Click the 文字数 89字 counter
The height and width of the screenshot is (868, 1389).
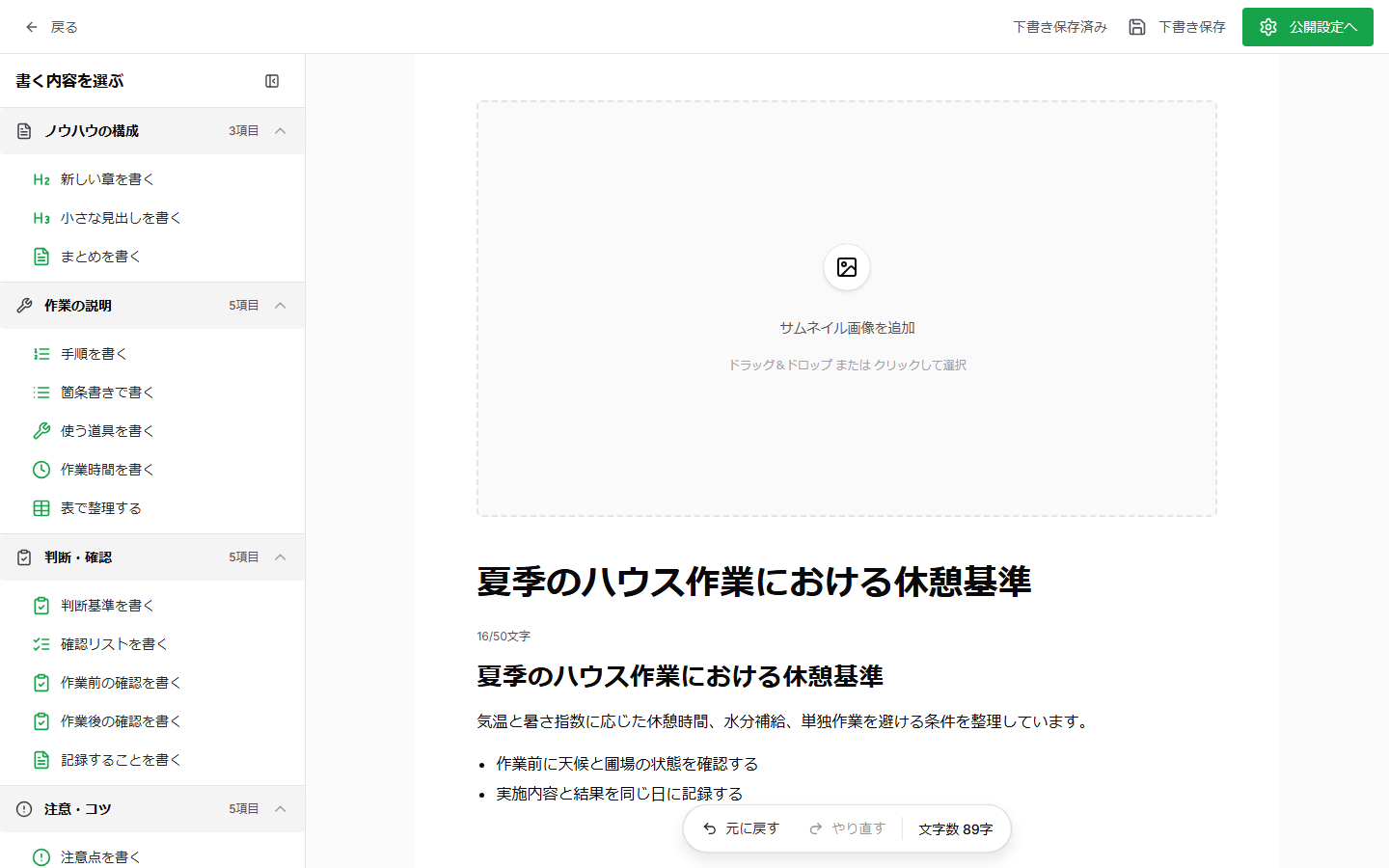point(955,829)
